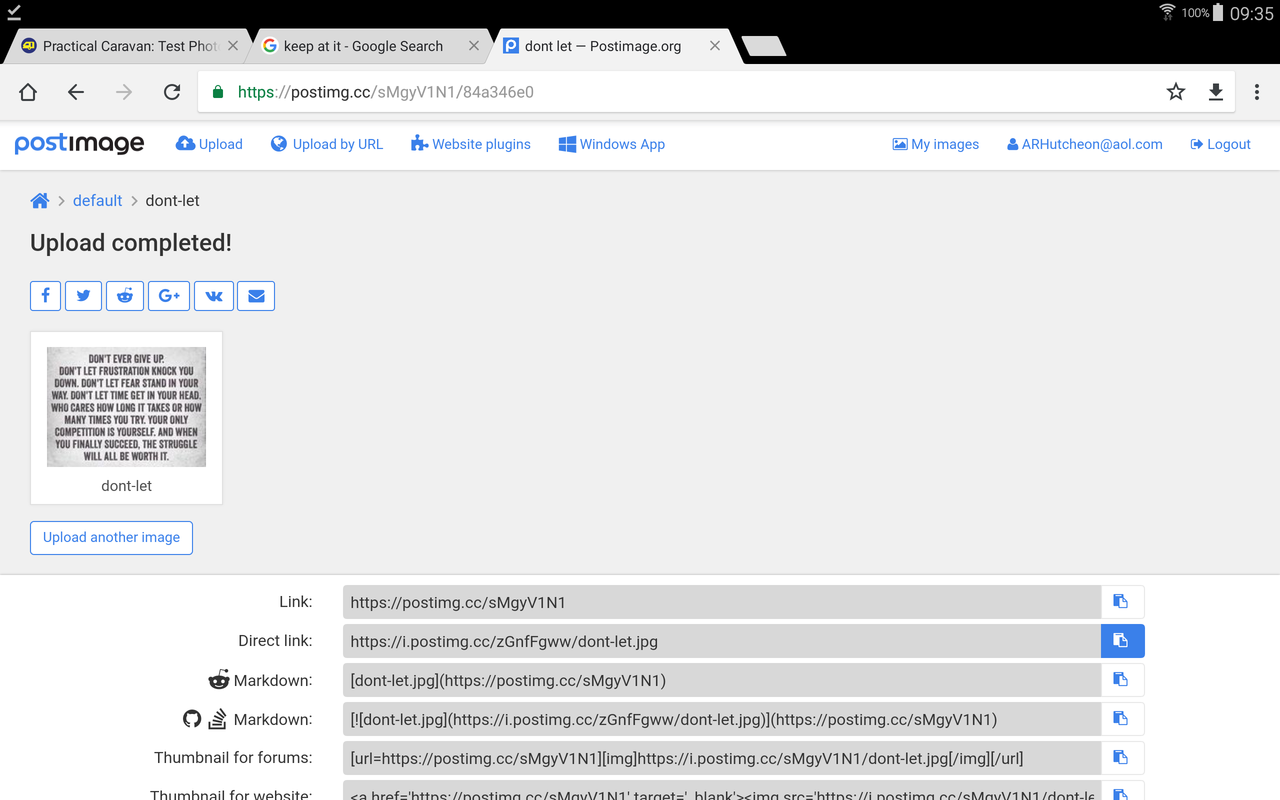Share image on Reddit

tap(125, 296)
